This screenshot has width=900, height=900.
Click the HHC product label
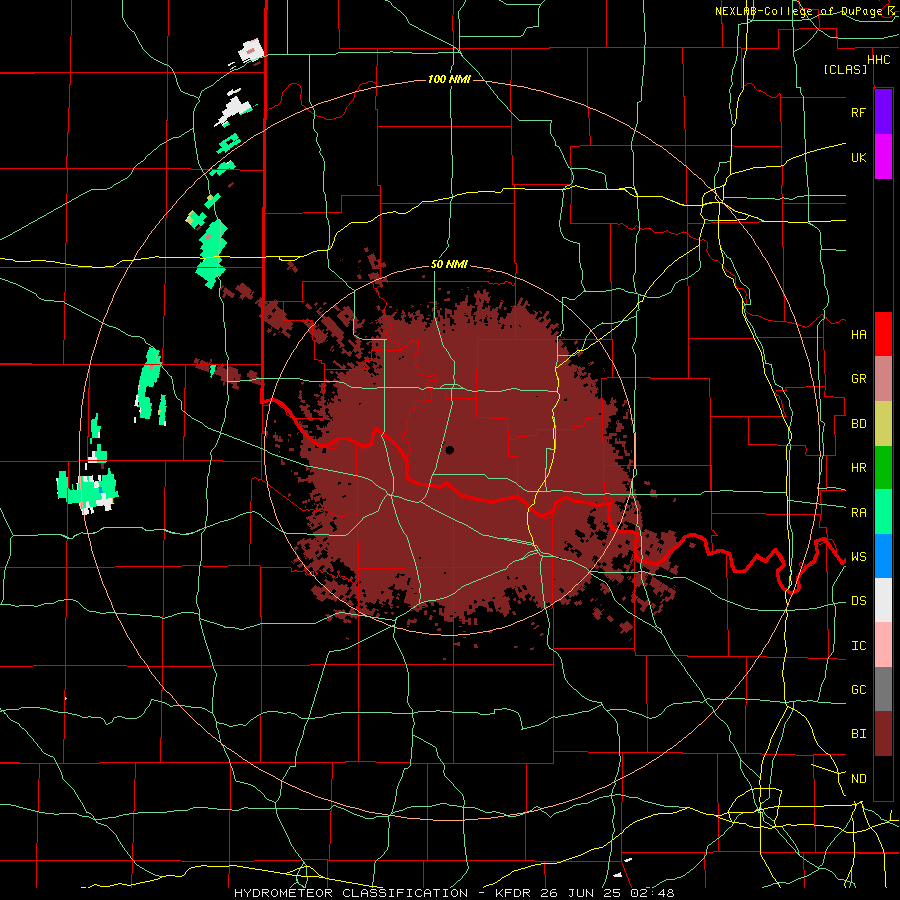pos(878,60)
